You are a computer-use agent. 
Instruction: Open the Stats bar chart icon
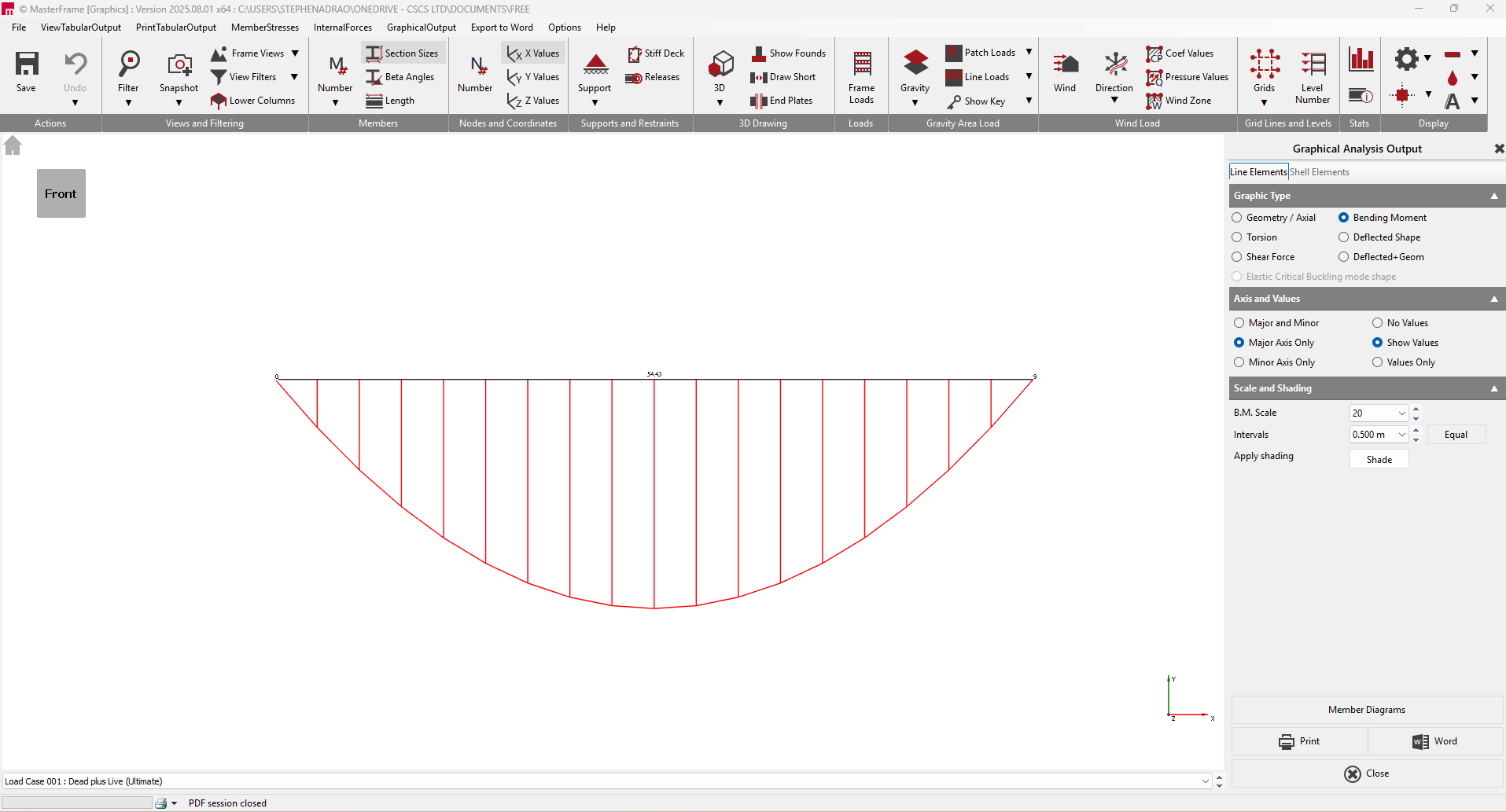pos(1361,59)
